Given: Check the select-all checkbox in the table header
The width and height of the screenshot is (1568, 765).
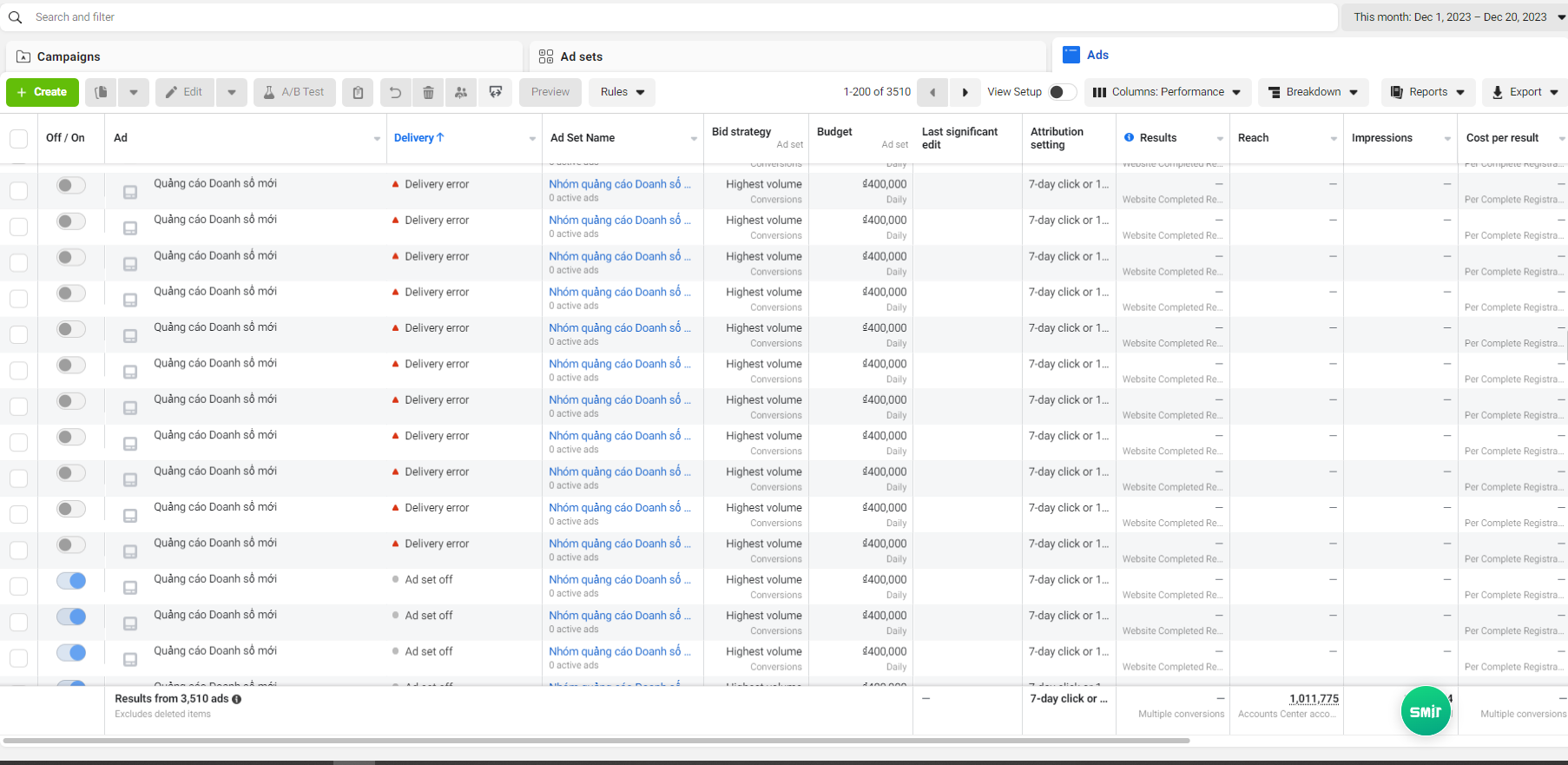Looking at the screenshot, I should [x=18, y=138].
